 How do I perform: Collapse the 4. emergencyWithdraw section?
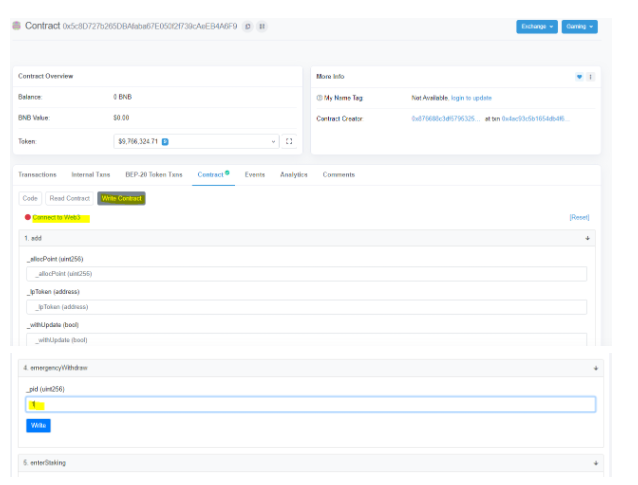click(x=596, y=368)
